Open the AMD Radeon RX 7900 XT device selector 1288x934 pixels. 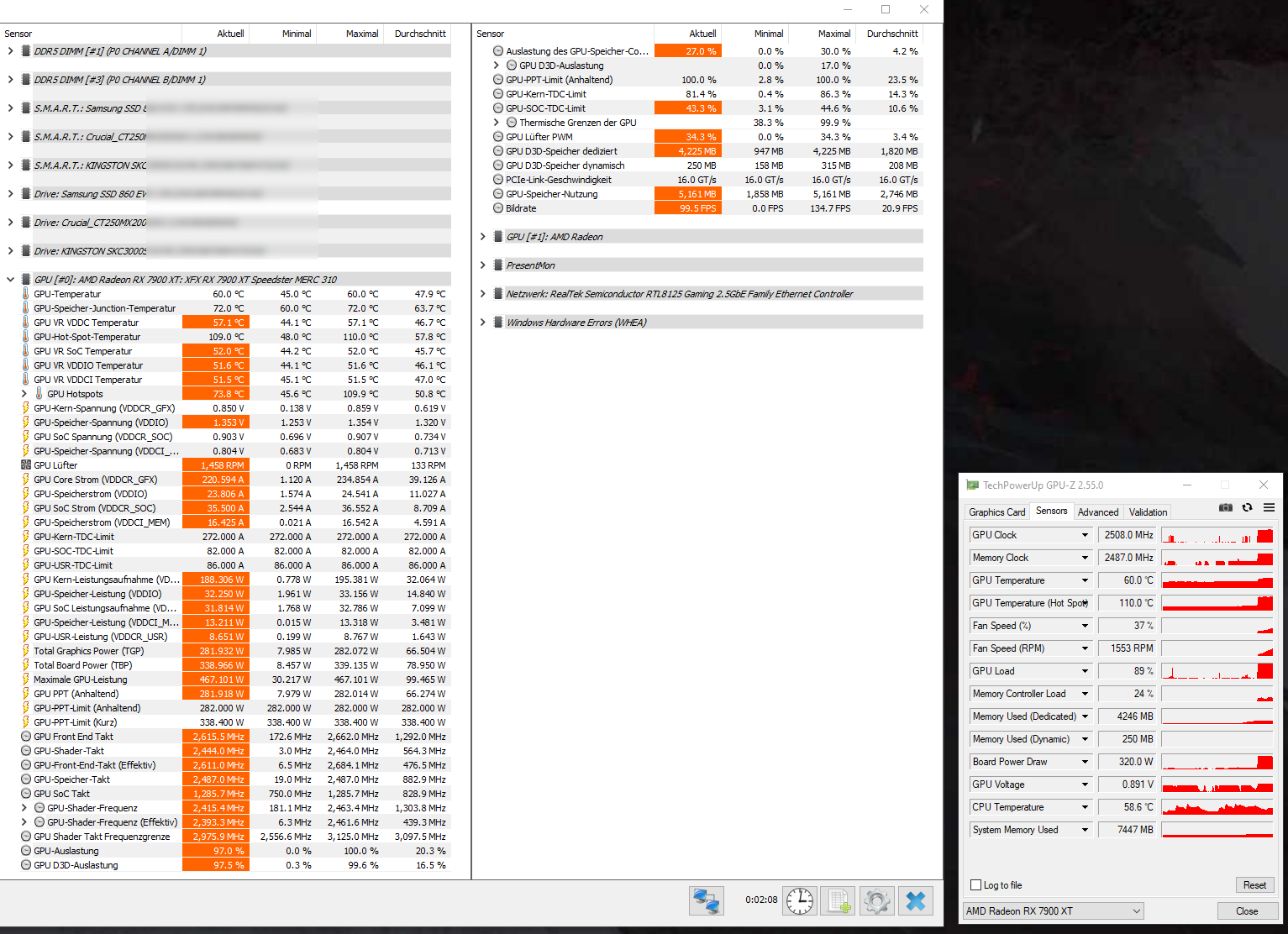(x=1054, y=911)
